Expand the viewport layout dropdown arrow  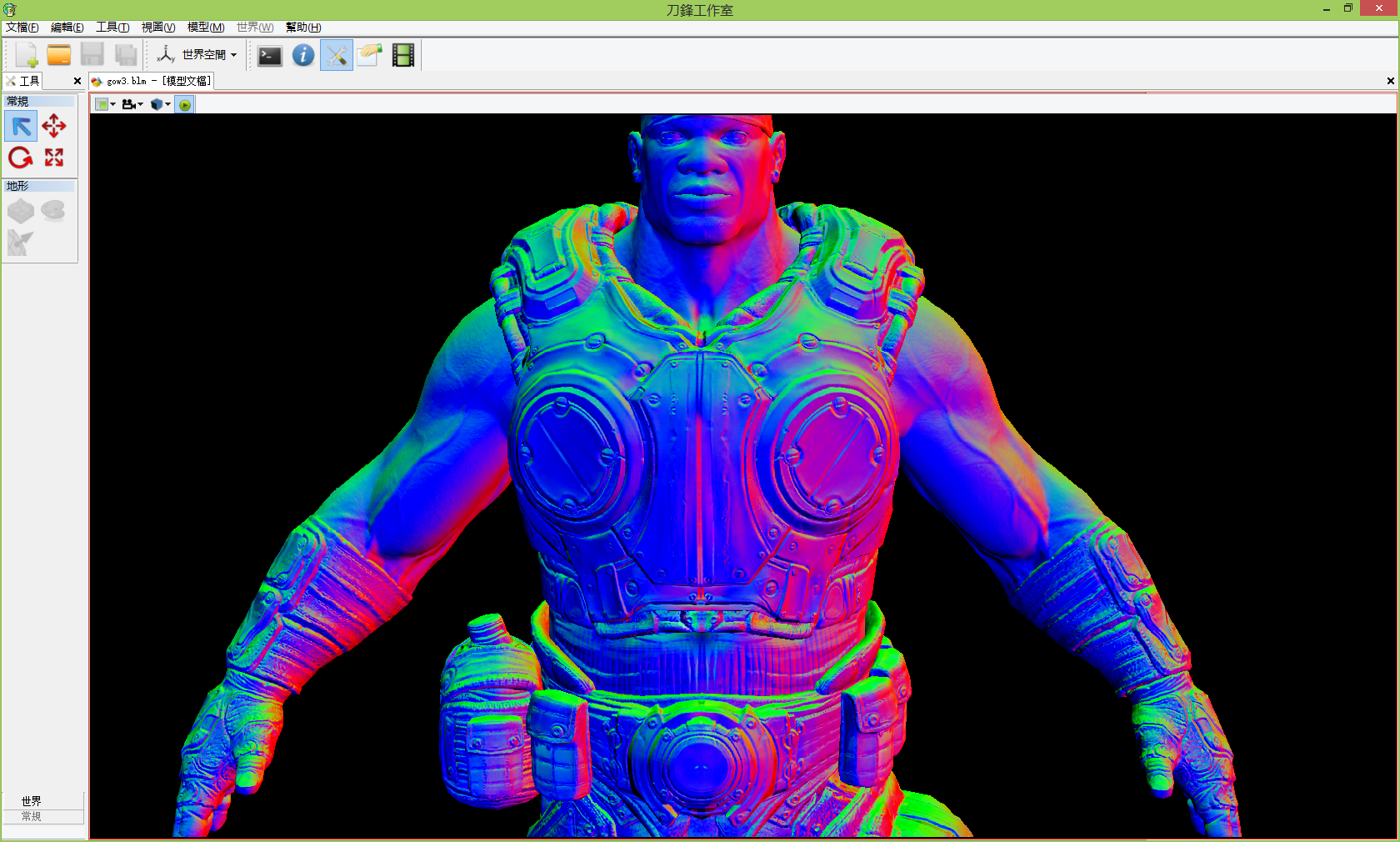[113, 104]
